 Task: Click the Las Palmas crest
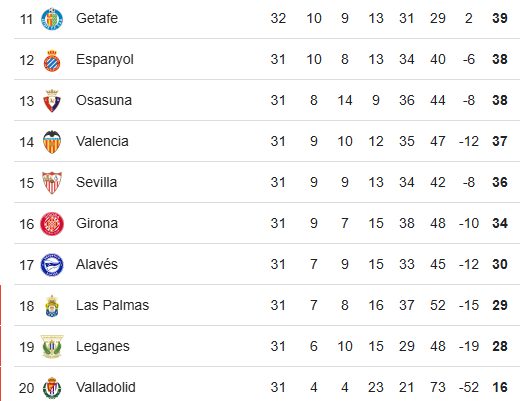click(x=52, y=306)
